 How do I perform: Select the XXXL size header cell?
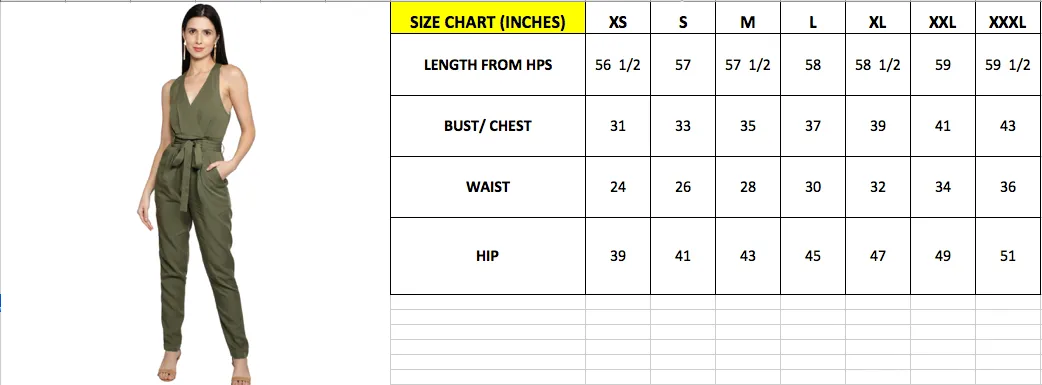coord(1008,18)
